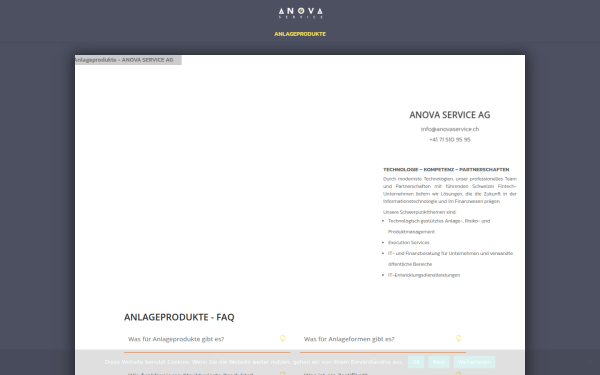Image resolution: width=600 pixels, height=375 pixels.
Task: Click 'Unsere Schwerpunktthemen sind:' text
Action: click(x=419, y=212)
